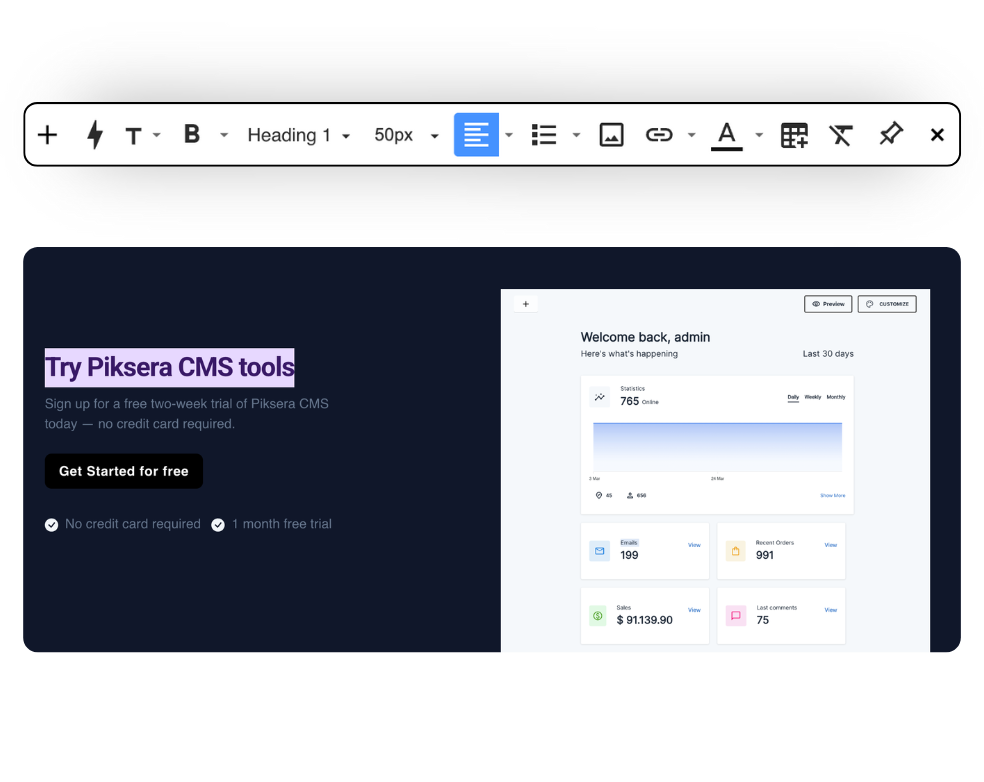
Task: Click the plus add-block icon in toolbar
Action: pos(47,135)
